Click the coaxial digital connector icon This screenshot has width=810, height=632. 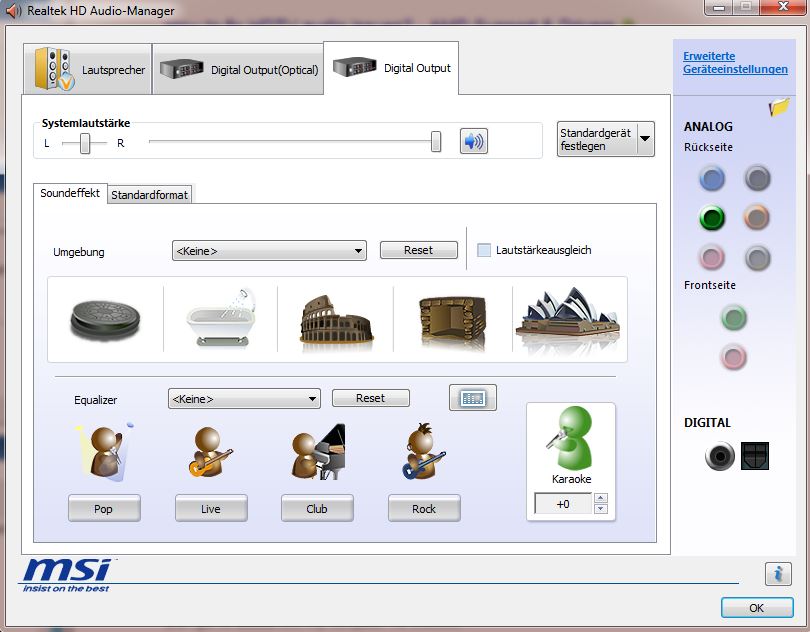coord(719,456)
